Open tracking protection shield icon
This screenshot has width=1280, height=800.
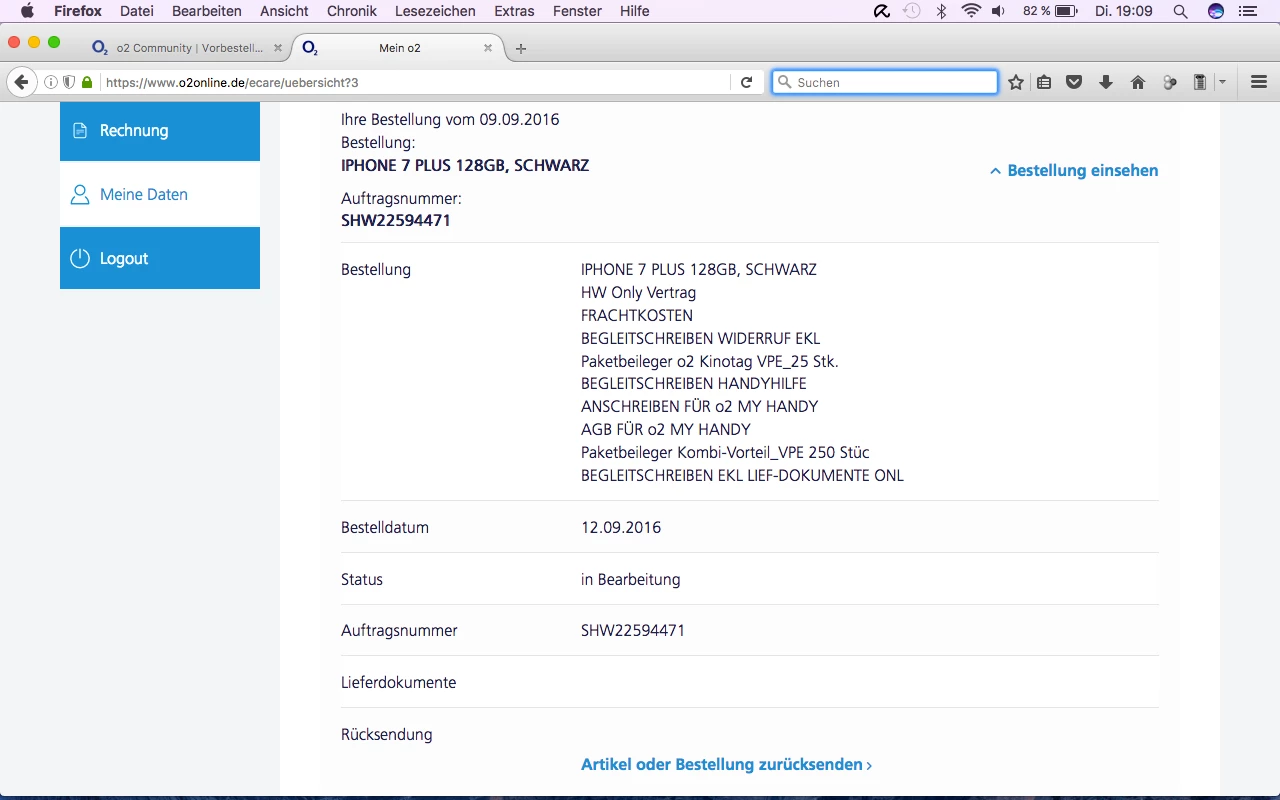click(x=69, y=82)
